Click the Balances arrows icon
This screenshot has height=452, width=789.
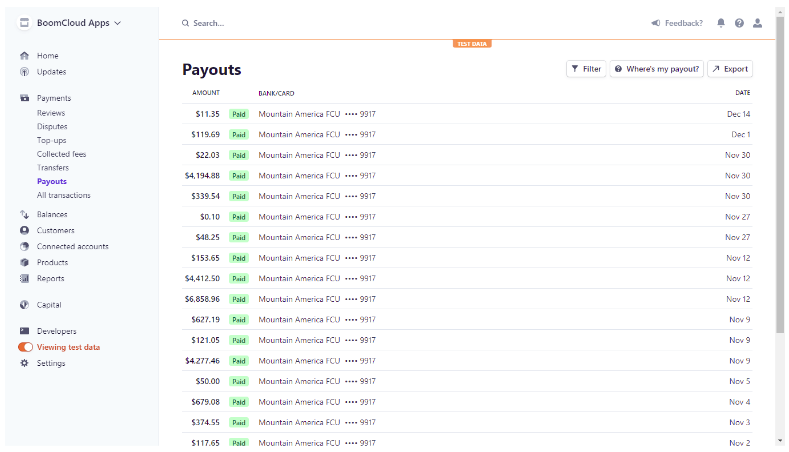click(x=24, y=214)
